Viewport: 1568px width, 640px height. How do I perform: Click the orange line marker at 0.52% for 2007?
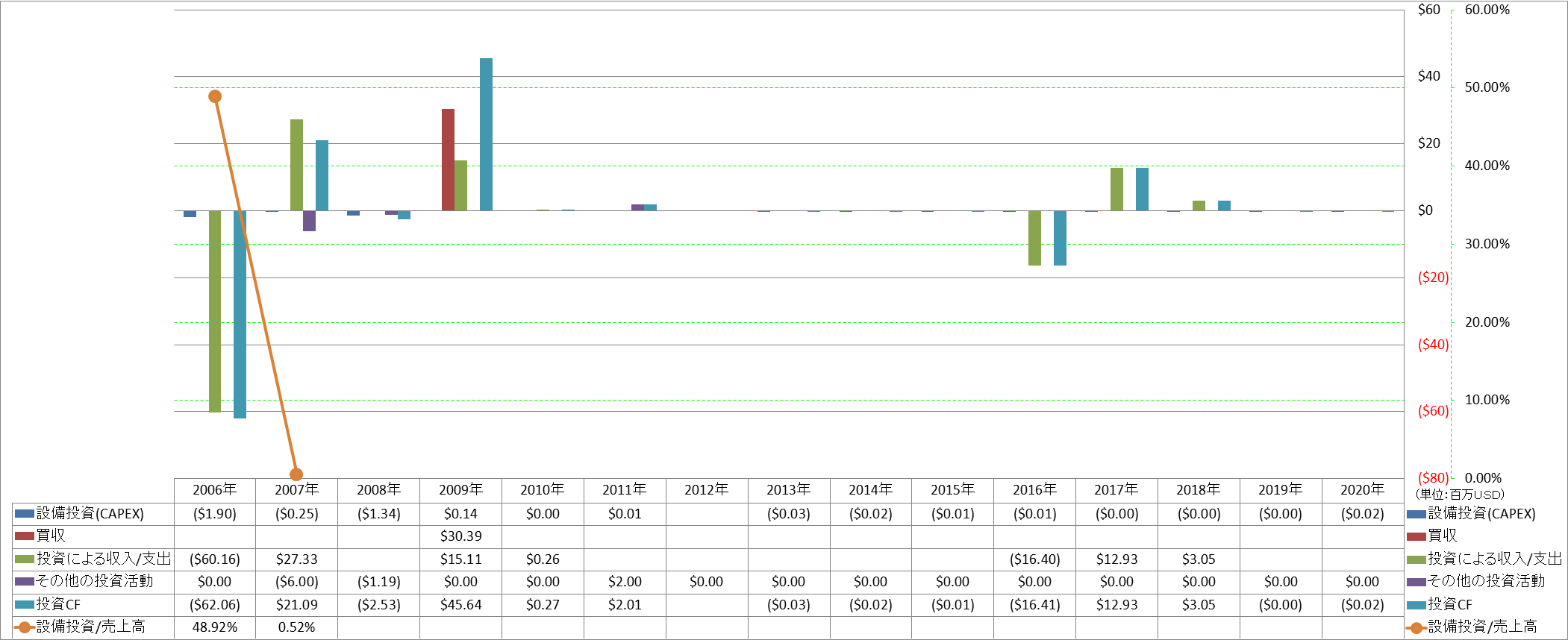click(296, 474)
